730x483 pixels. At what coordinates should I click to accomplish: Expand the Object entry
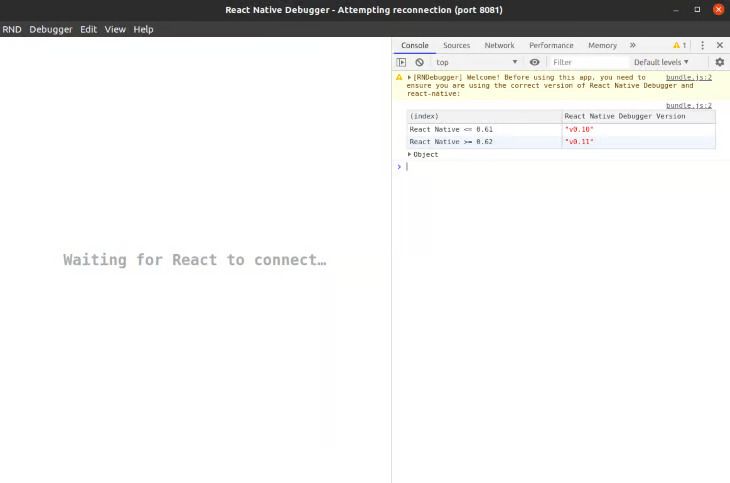click(409, 154)
